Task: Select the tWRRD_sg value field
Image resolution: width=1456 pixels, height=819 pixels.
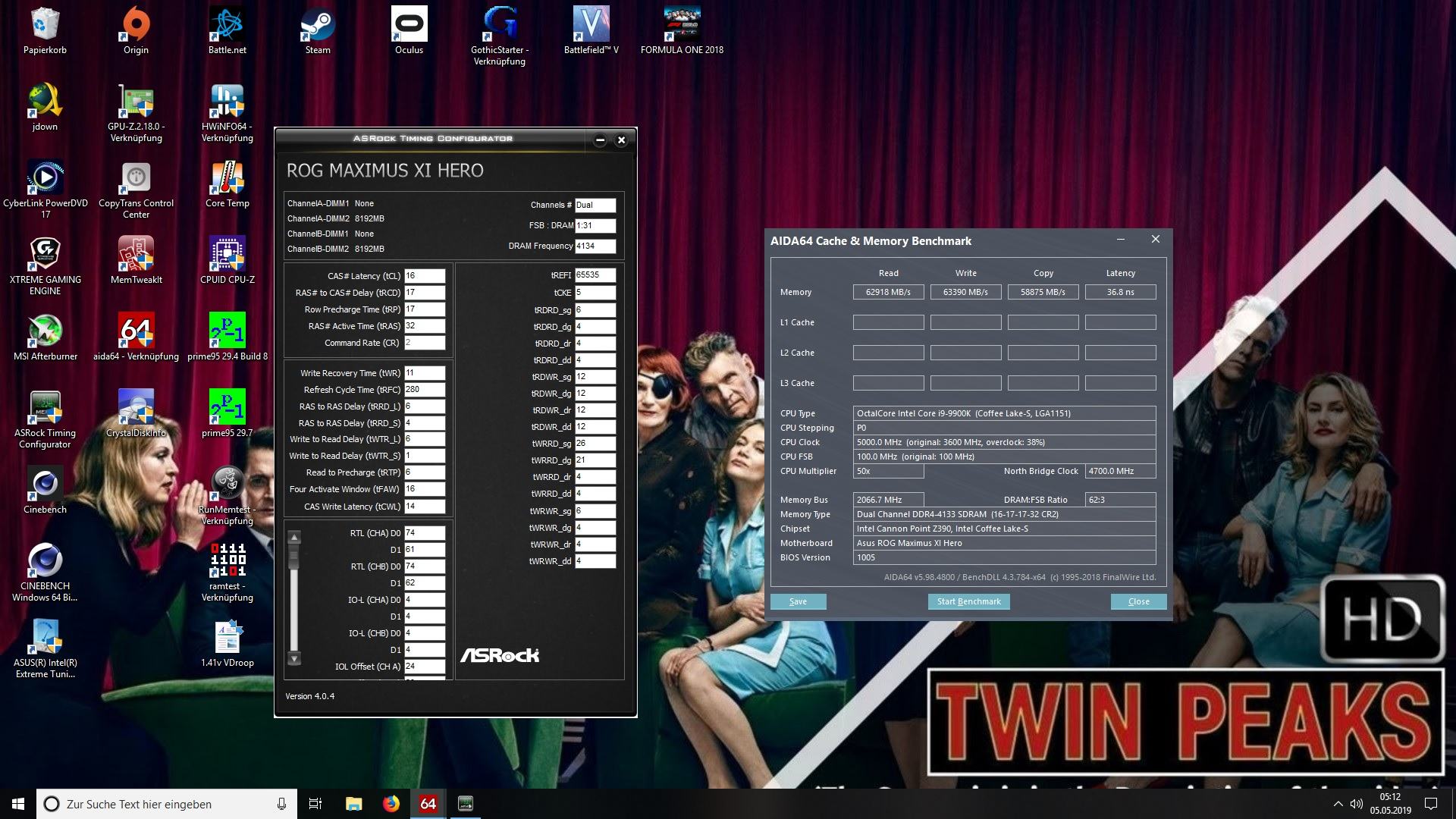Action: (595, 444)
